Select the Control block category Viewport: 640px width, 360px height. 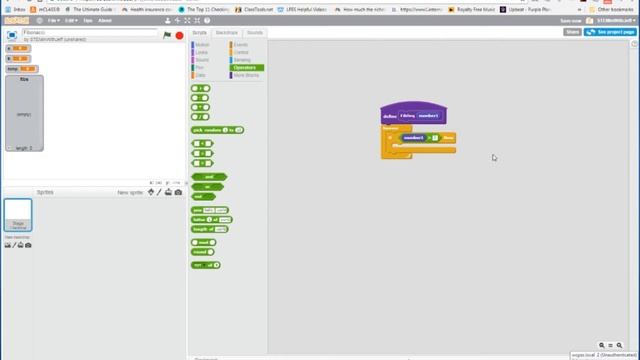pyautogui.click(x=240, y=52)
